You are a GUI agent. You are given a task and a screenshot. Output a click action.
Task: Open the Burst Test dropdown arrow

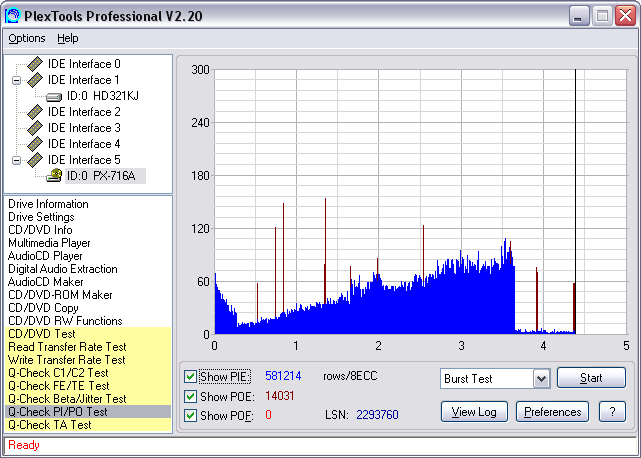pos(541,379)
